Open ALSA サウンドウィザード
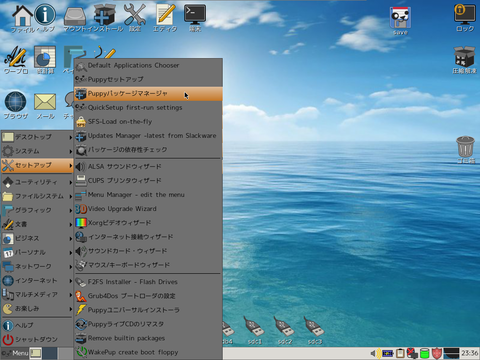 tap(148, 166)
